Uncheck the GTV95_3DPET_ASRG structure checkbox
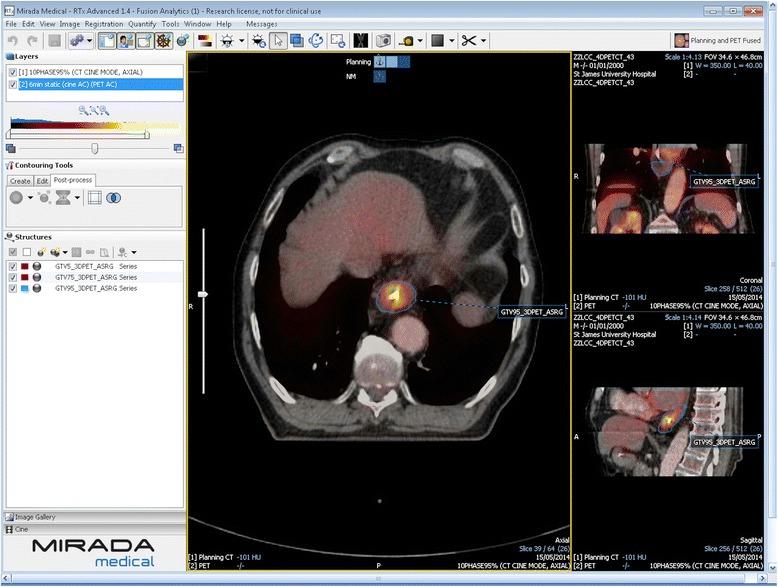 pyautogui.click(x=13, y=288)
